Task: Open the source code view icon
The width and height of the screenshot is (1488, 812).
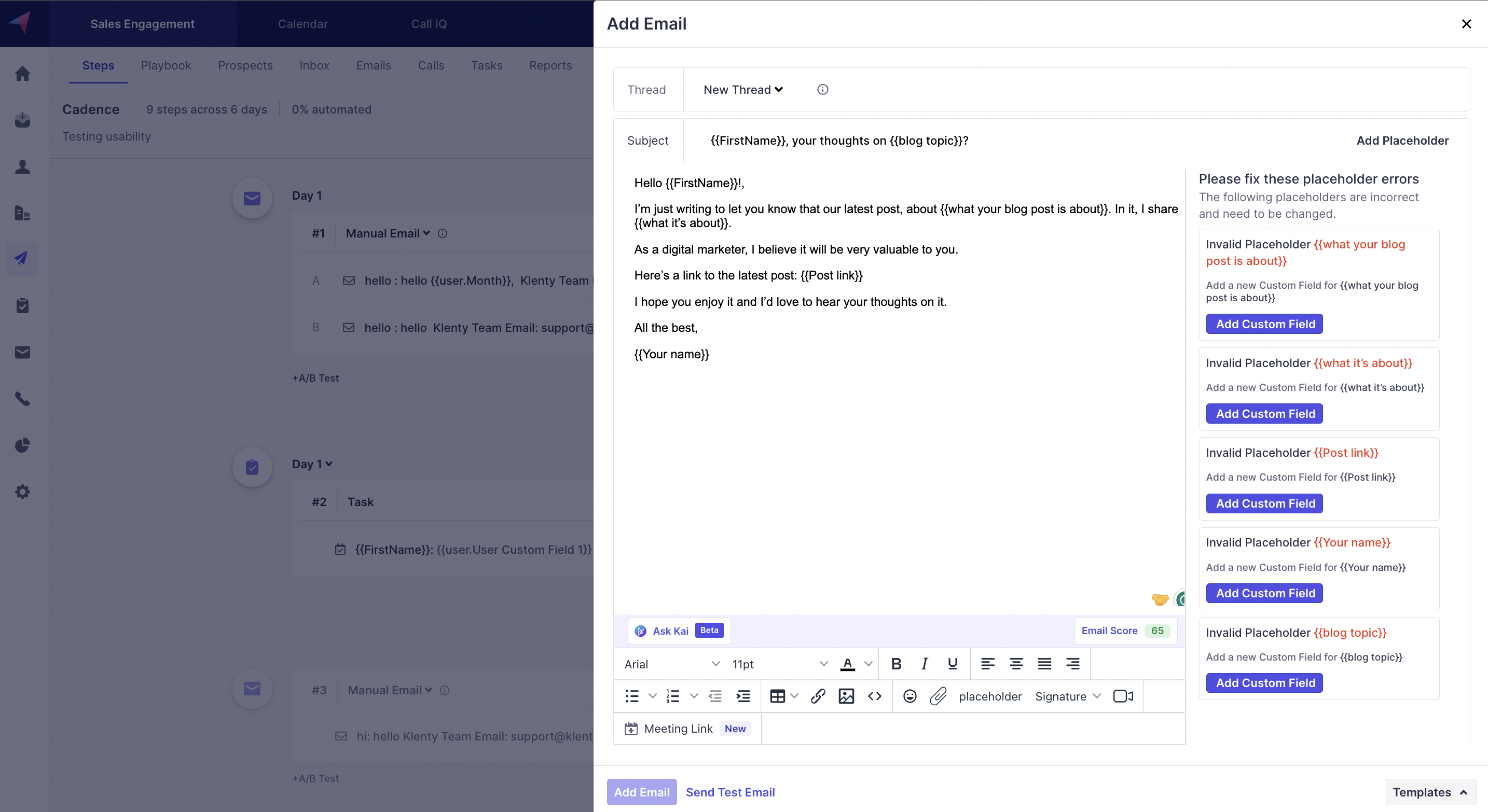Action: (875, 696)
